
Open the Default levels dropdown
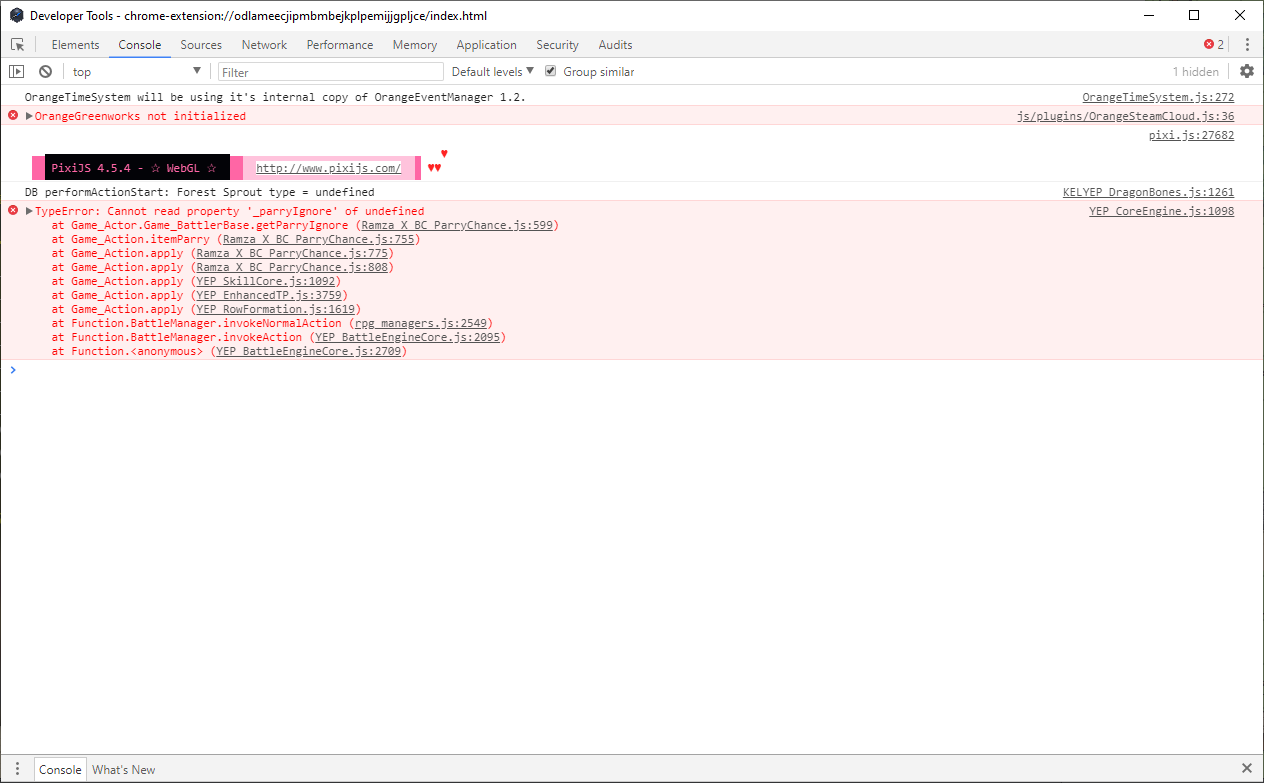(493, 72)
